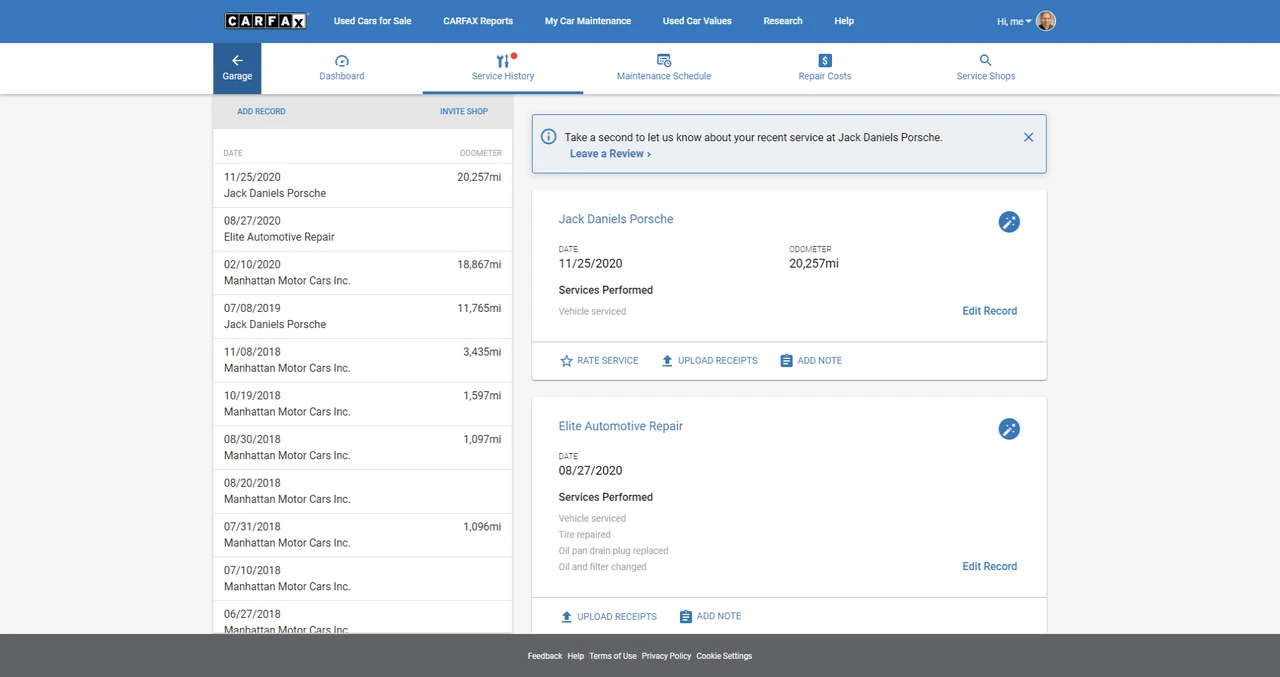Select the Service History wrench icon
The height and width of the screenshot is (677, 1280).
[x=503, y=61]
